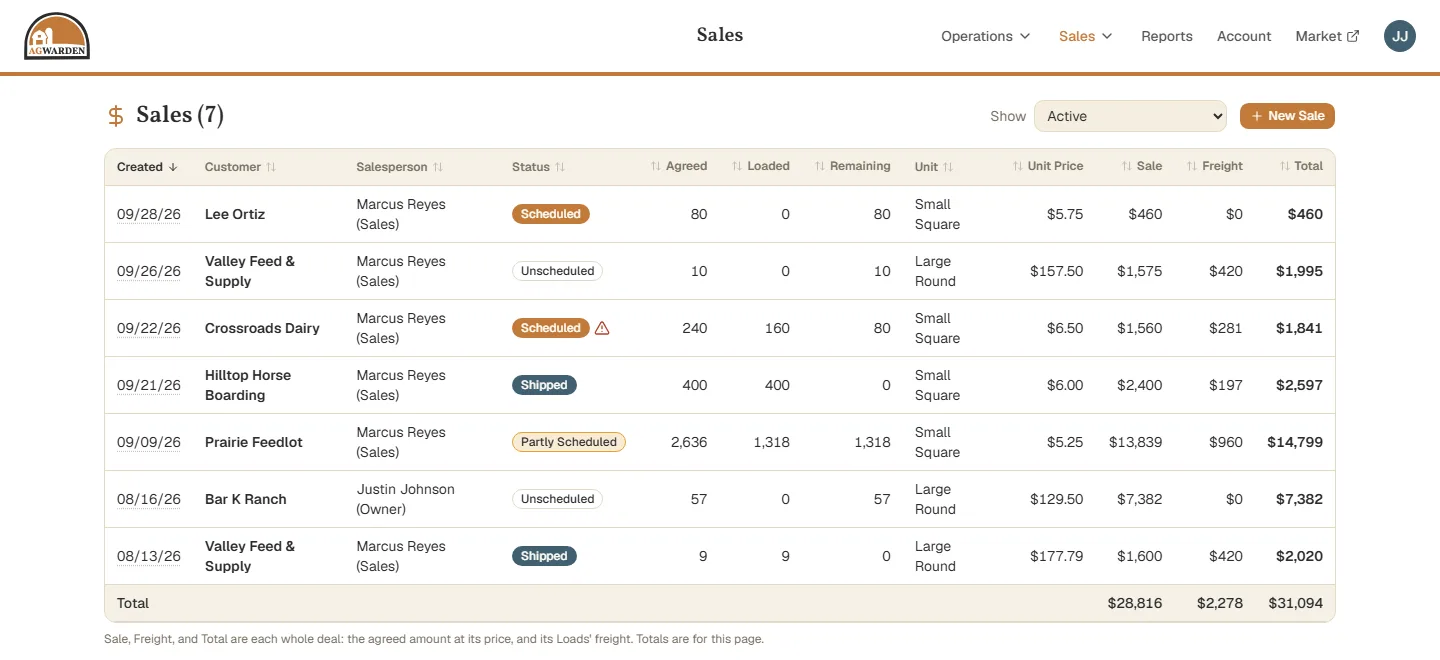Click the New Sale button
Image resolution: width=1440 pixels, height=660 pixels.
click(x=1287, y=116)
